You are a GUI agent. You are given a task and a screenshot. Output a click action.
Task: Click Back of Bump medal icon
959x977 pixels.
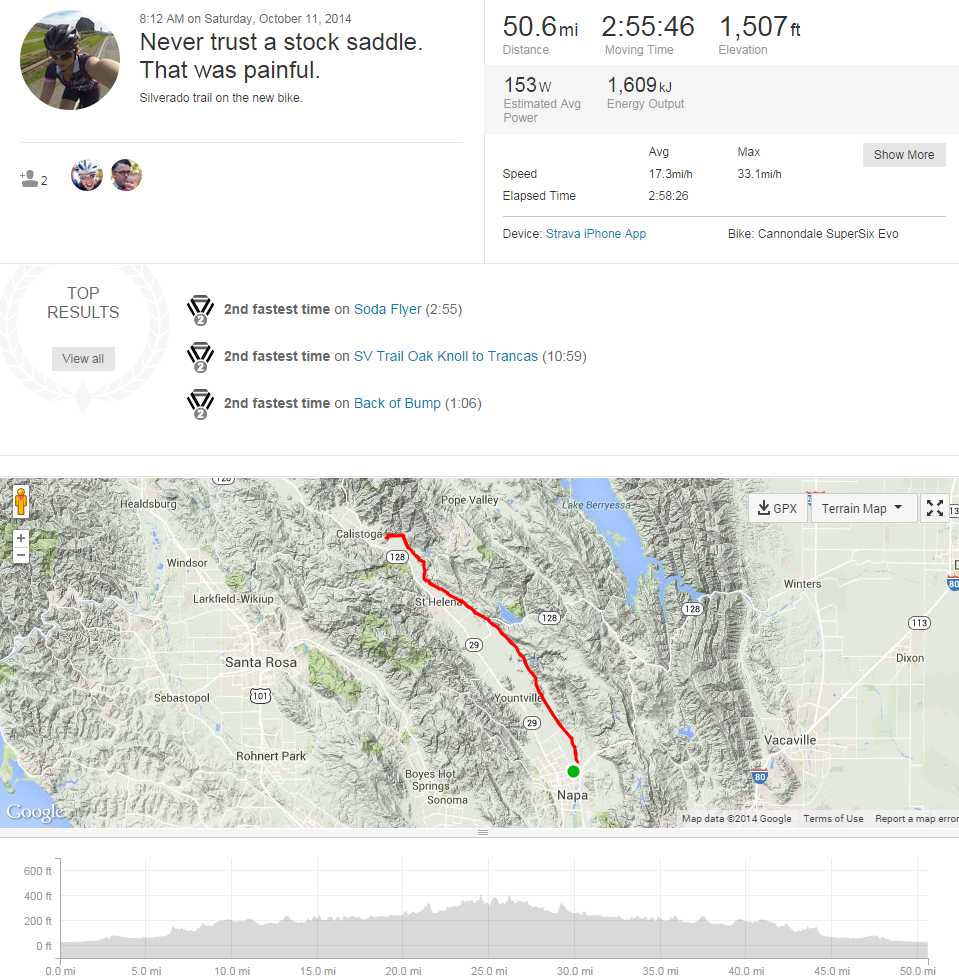pyautogui.click(x=200, y=404)
